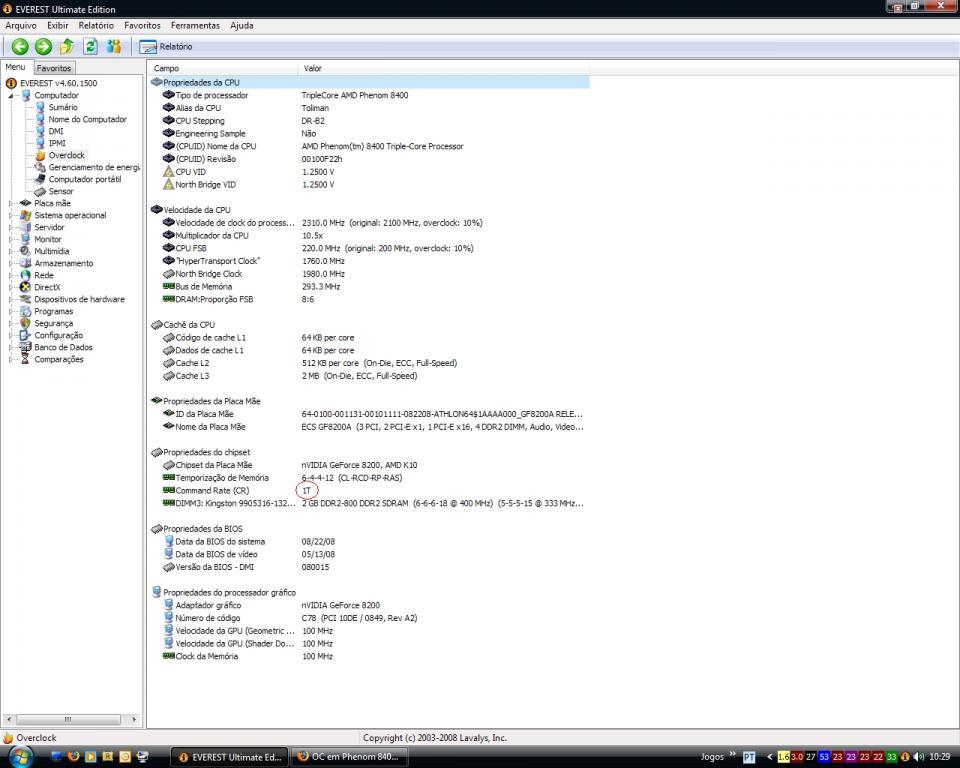Click the Propriedades da Placa Mãe group icon
This screenshot has width=960, height=768.
(157, 401)
